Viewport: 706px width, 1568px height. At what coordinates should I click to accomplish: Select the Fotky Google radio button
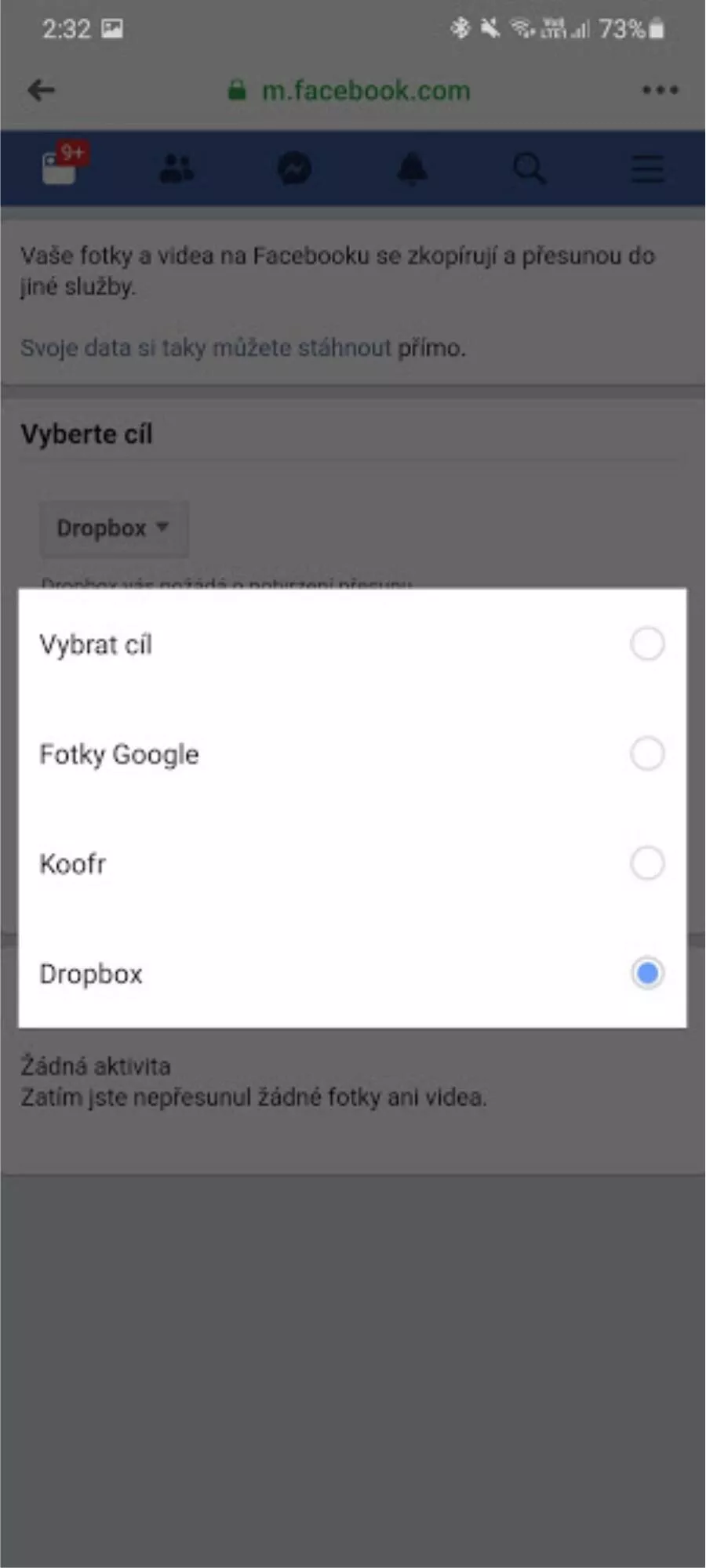(x=647, y=754)
